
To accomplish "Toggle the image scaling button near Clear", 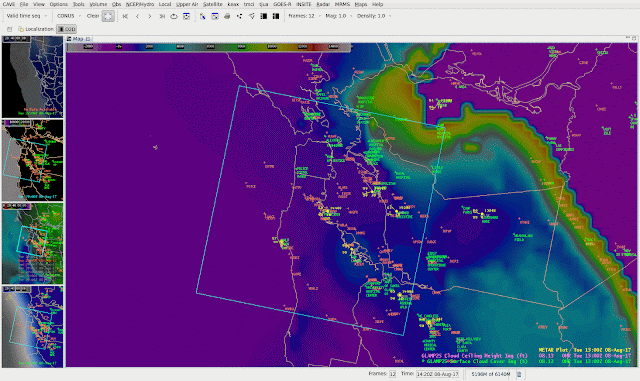I will 108,16.
